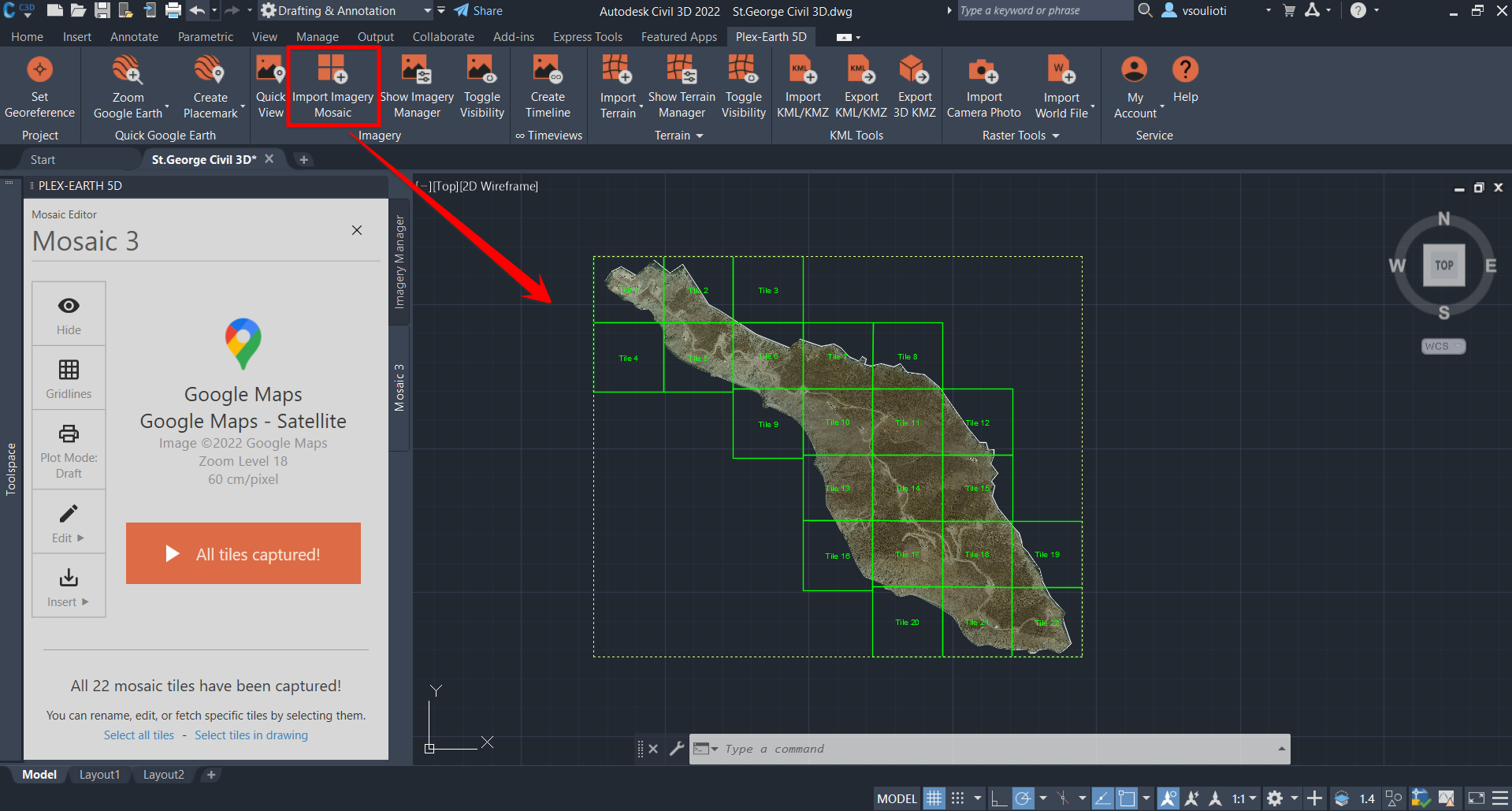Screen dimensions: 1512x811
Task: Toggle mosaic Gridlines
Action: coord(69,378)
